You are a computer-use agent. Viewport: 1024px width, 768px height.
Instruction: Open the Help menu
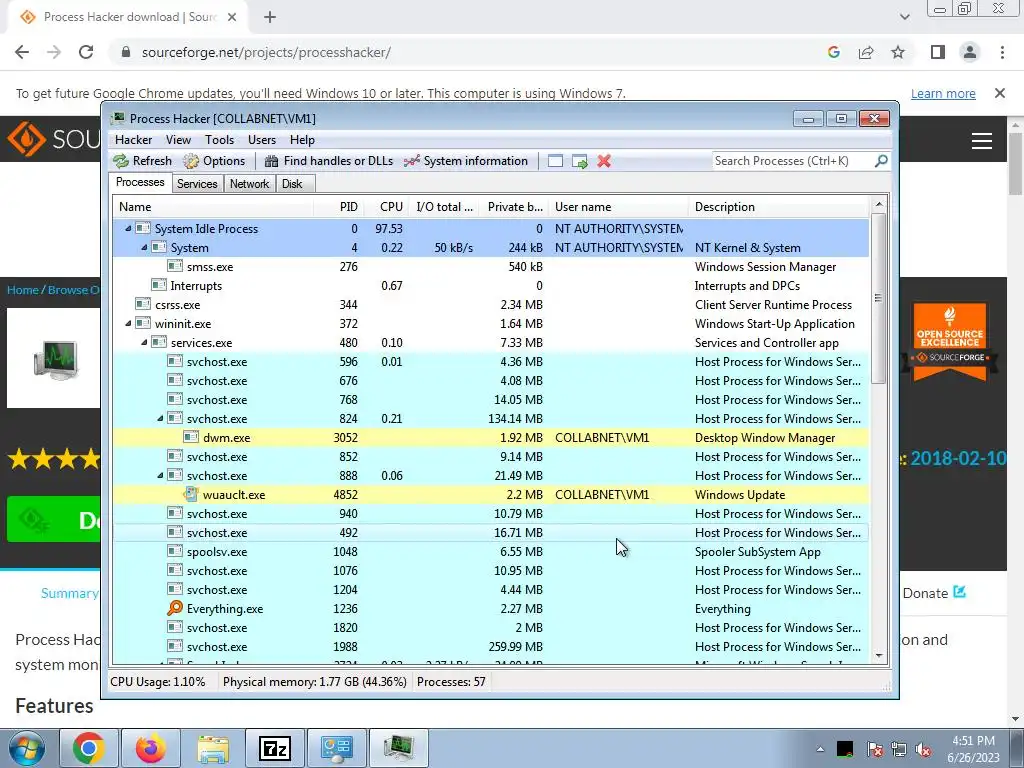[x=302, y=140]
